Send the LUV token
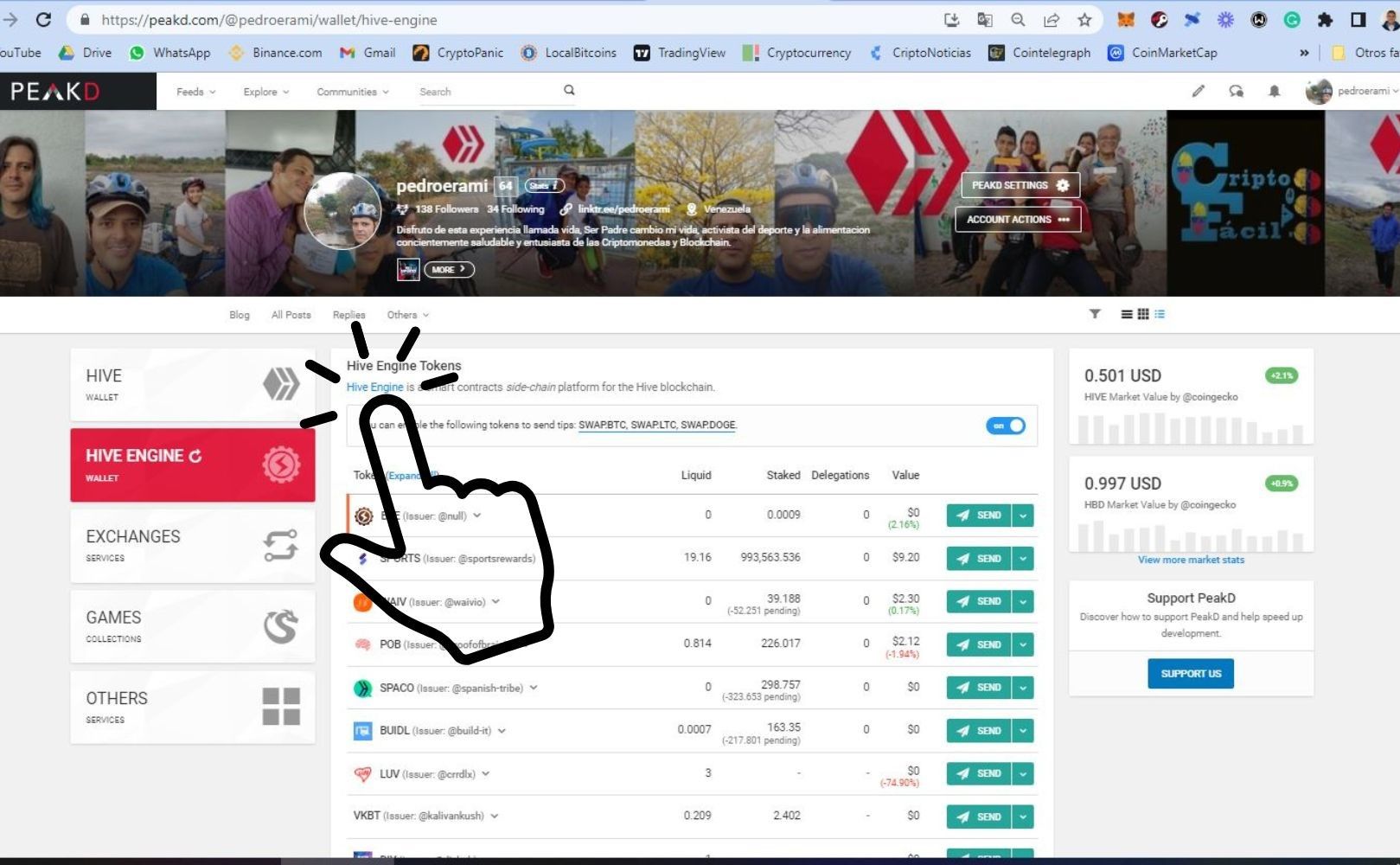The width and height of the screenshot is (1400, 865). tap(979, 774)
